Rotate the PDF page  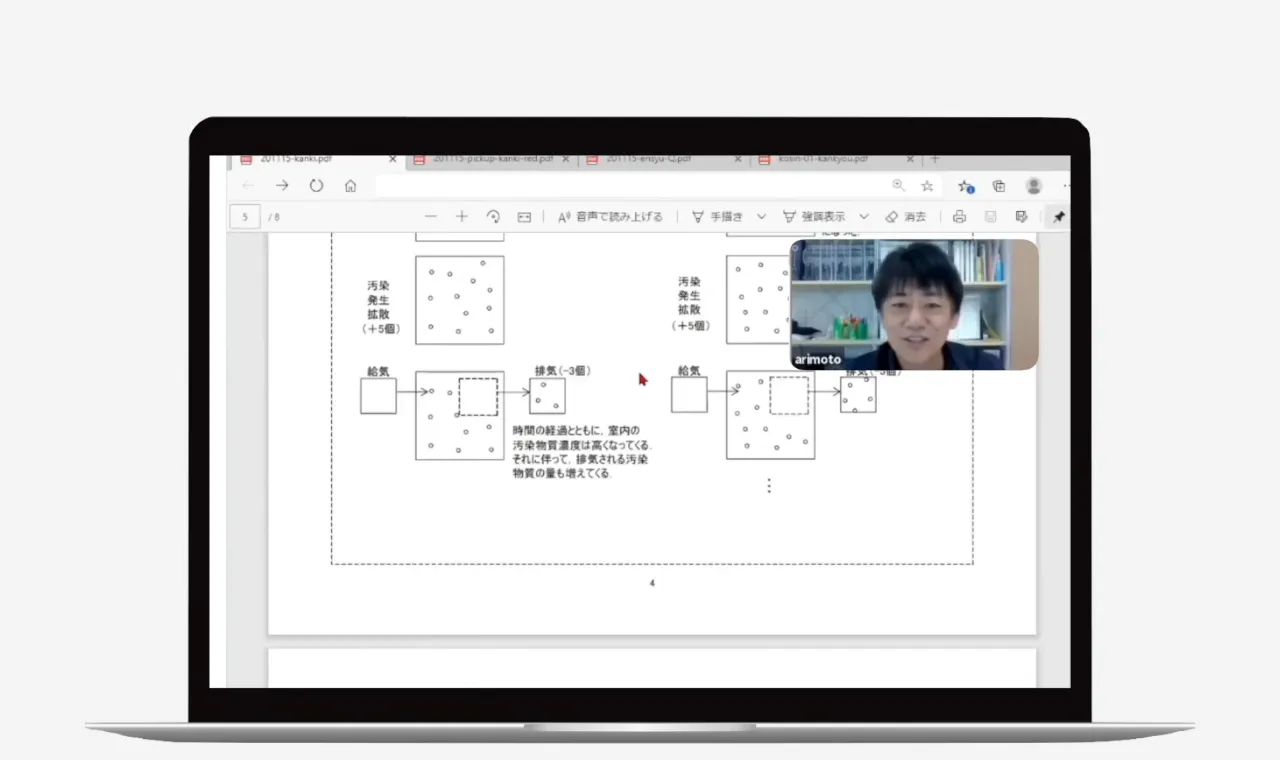coord(493,217)
